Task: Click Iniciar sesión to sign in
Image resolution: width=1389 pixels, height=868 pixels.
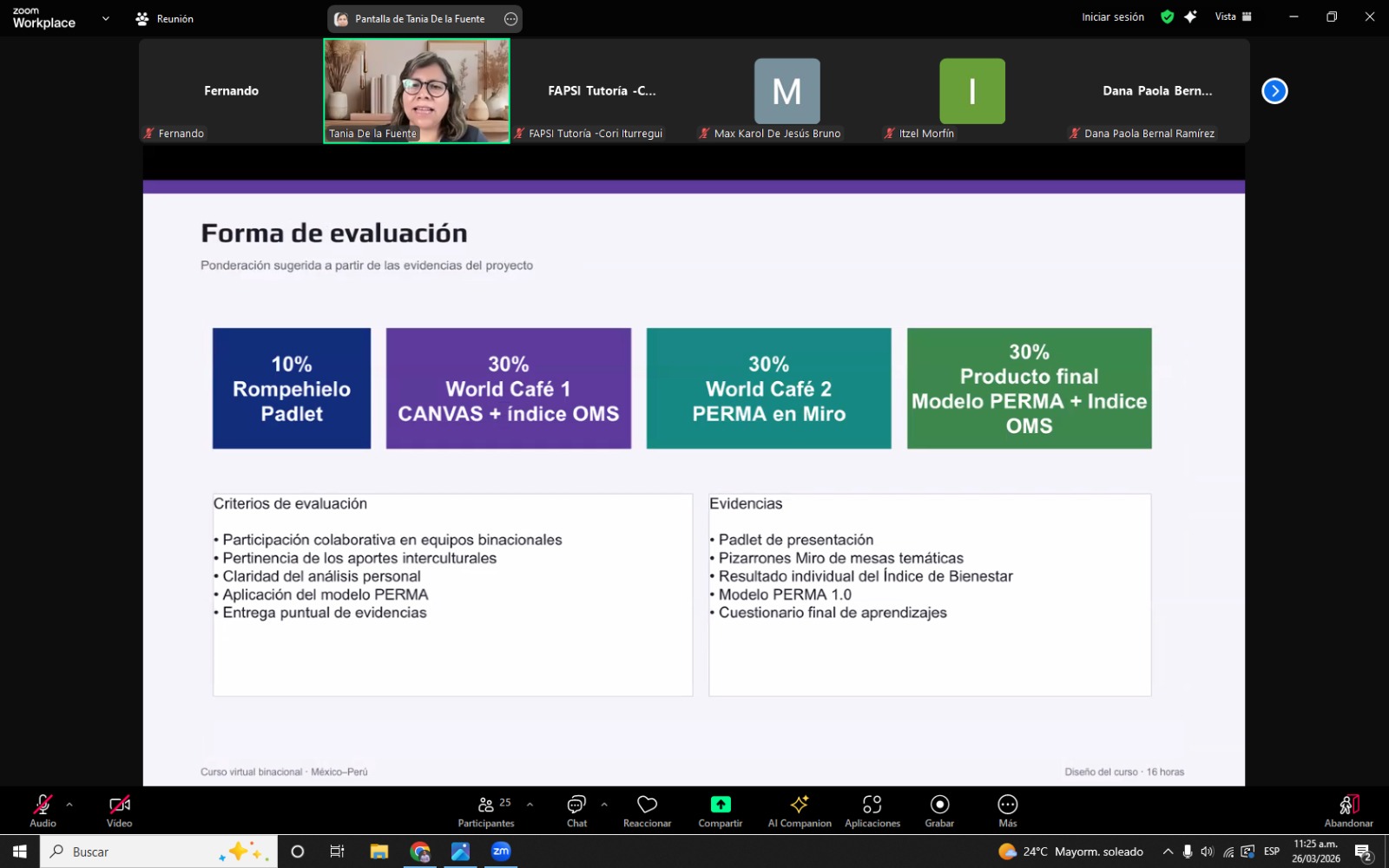Action: click(x=1112, y=16)
